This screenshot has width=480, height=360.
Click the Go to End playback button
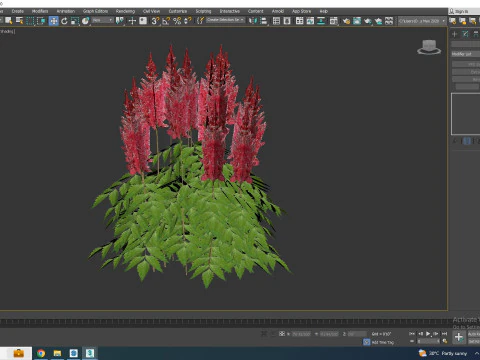(444, 334)
